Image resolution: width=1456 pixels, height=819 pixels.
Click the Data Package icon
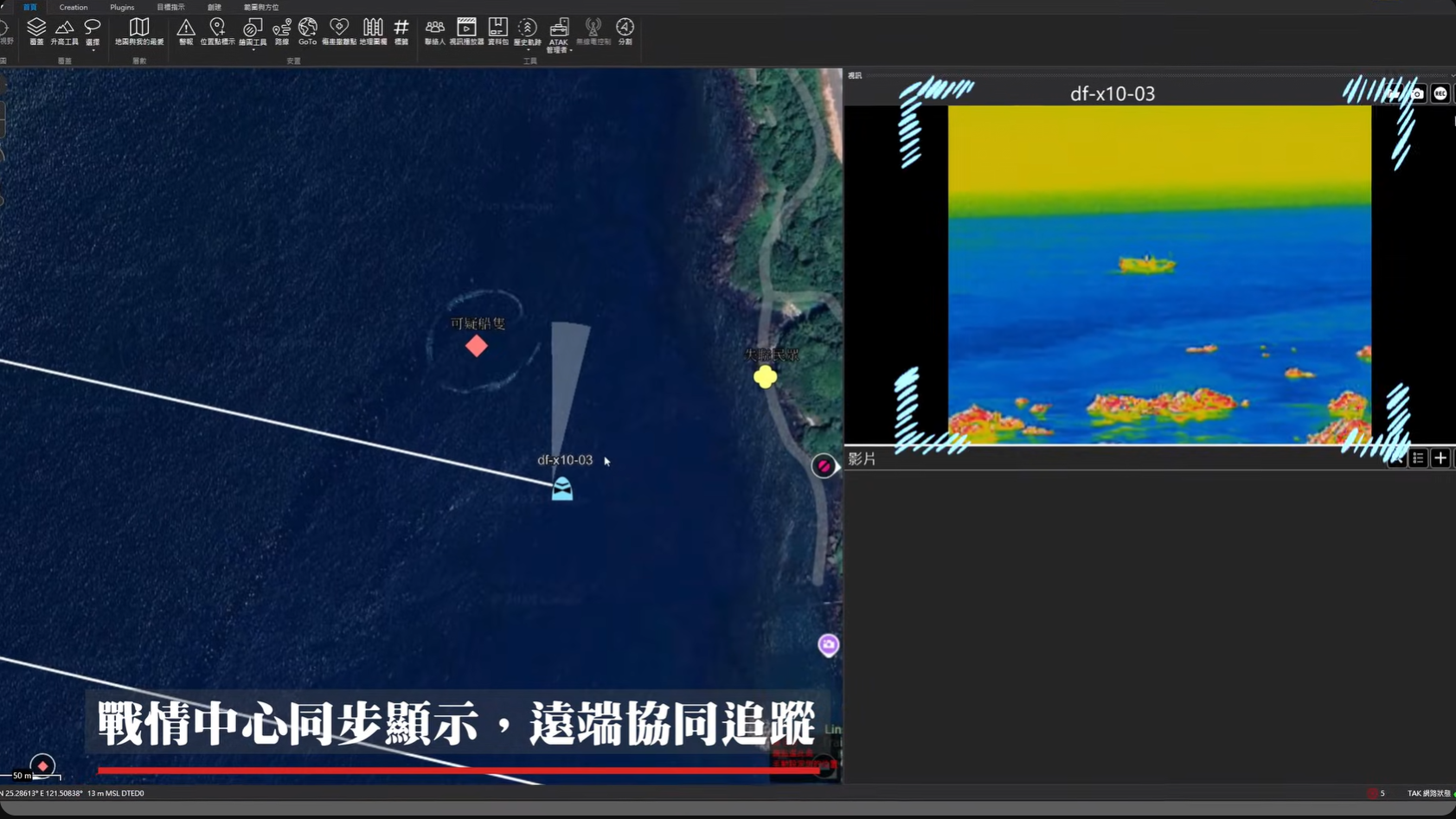click(497, 31)
